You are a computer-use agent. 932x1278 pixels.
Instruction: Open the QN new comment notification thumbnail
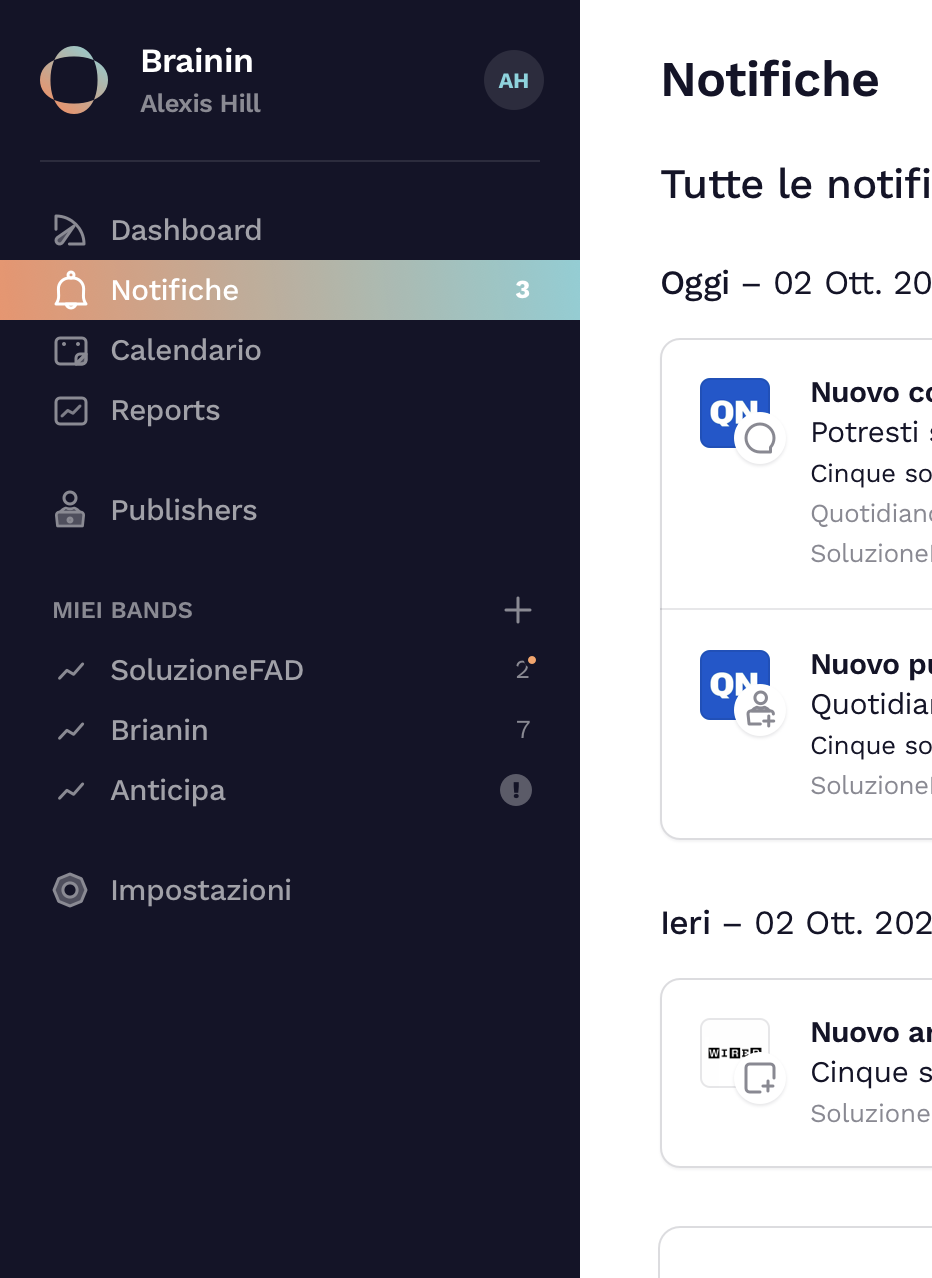tap(735, 413)
